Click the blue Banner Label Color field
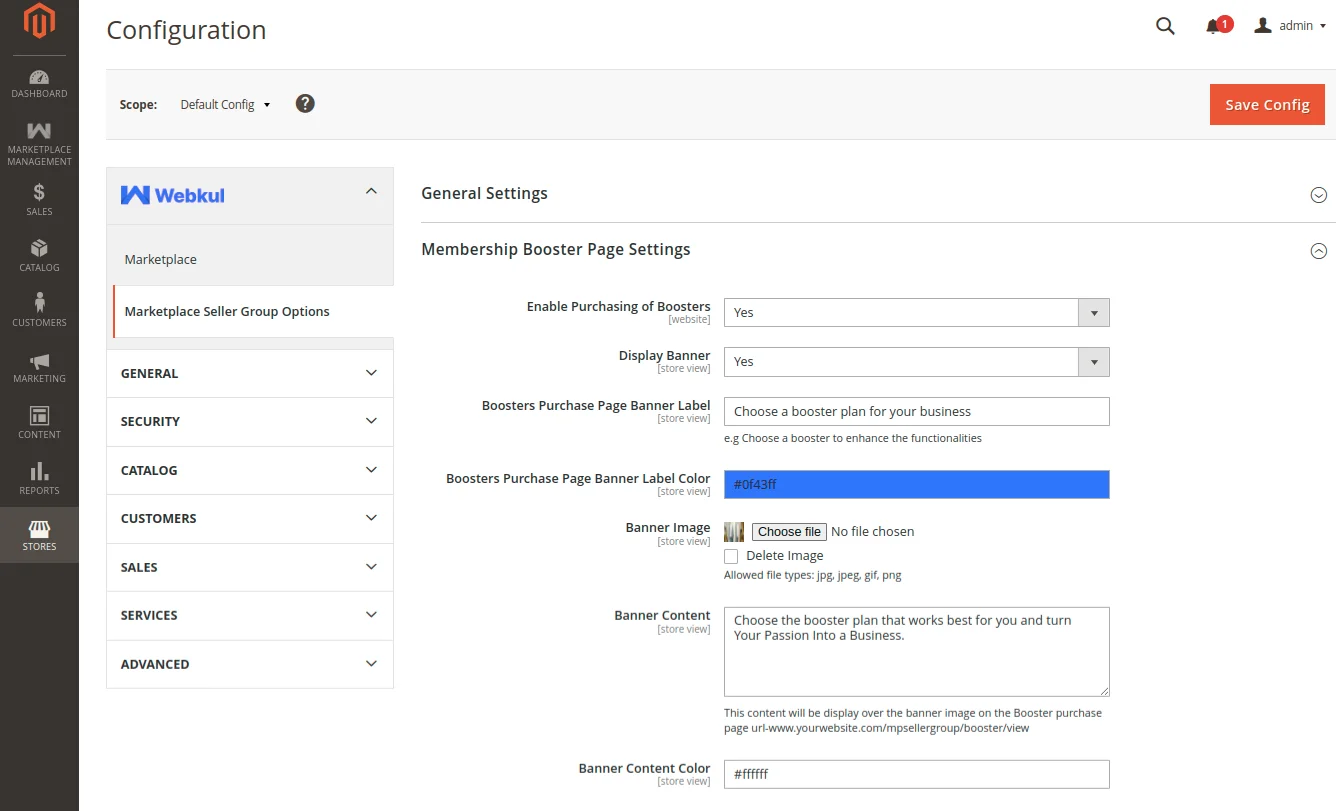 916,484
